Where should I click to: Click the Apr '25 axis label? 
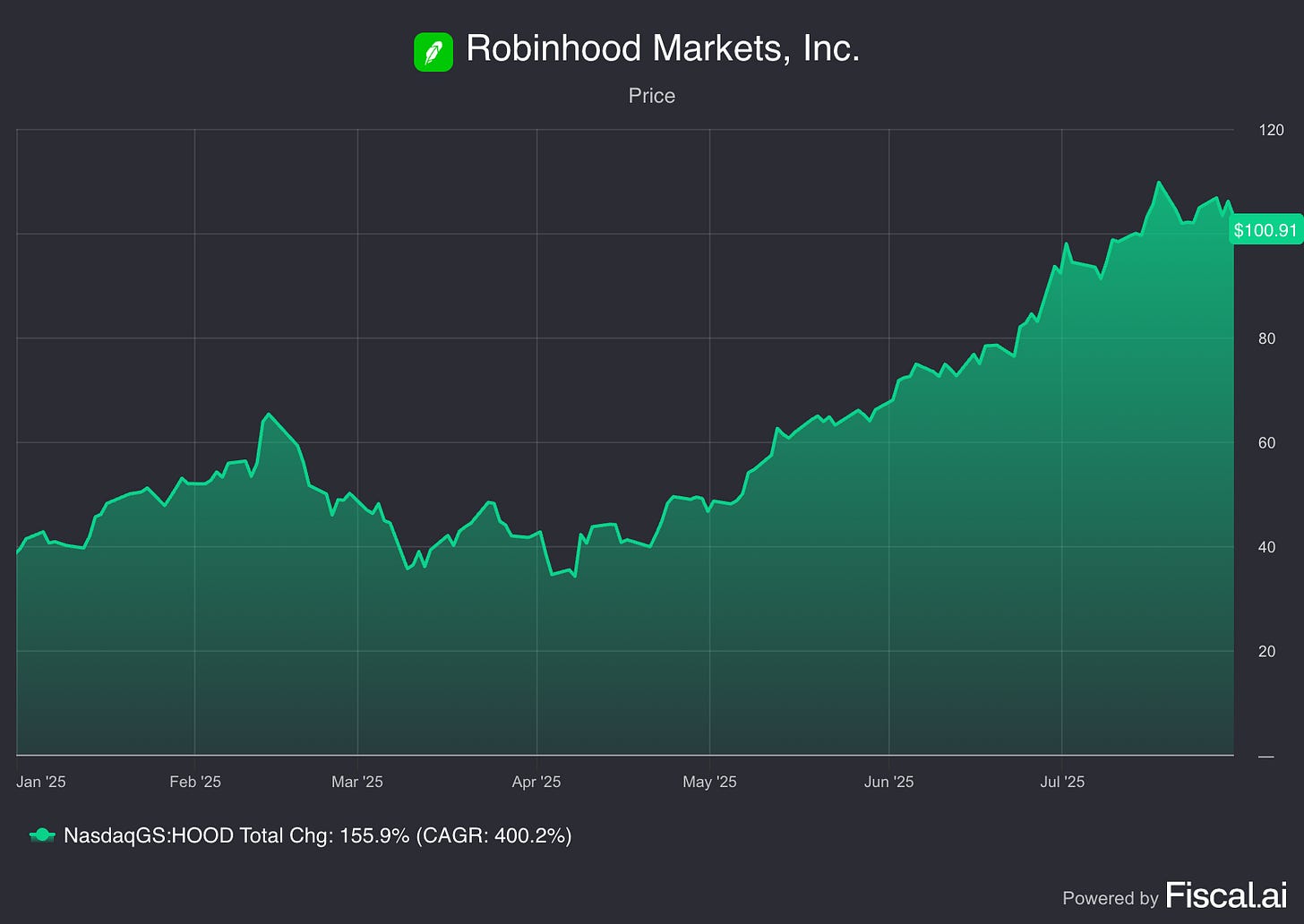[x=536, y=782]
